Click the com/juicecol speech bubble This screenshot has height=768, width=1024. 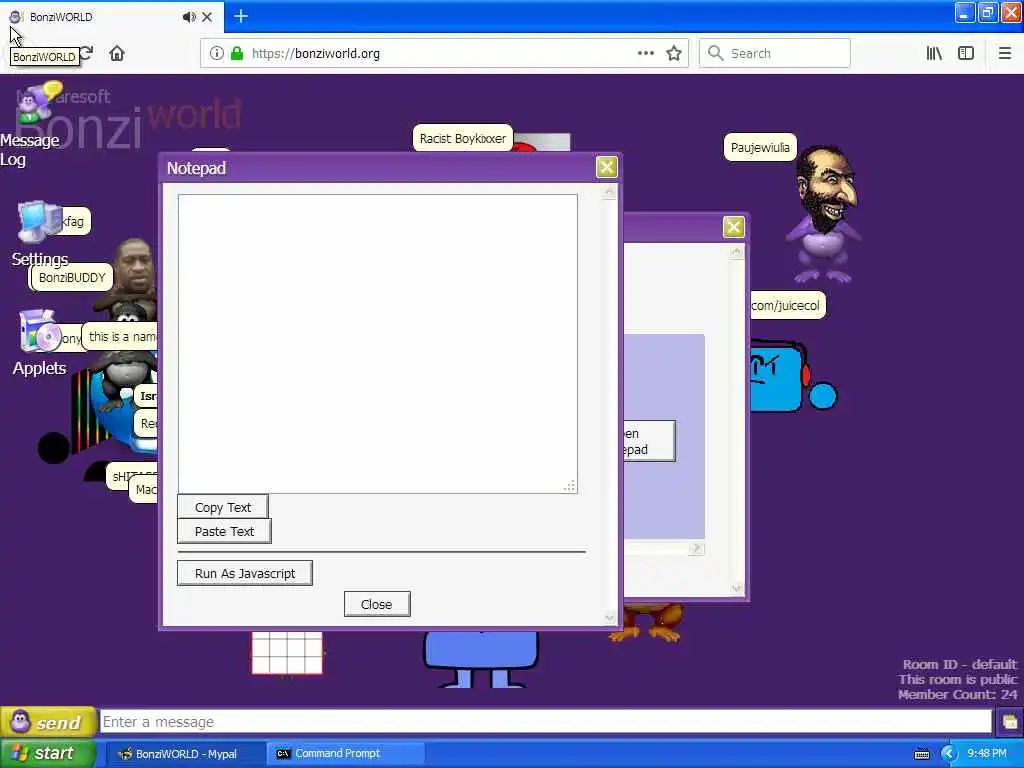click(788, 306)
